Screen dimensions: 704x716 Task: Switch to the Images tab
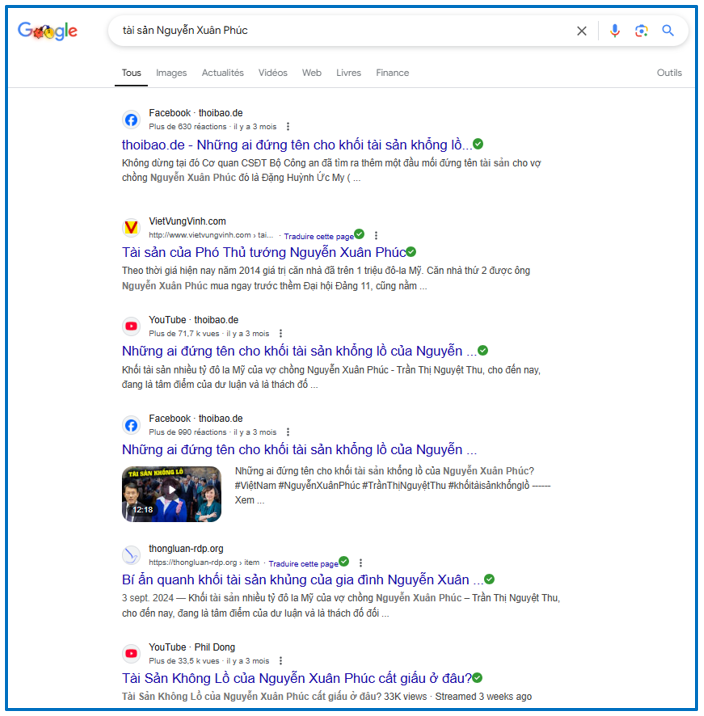[171, 73]
